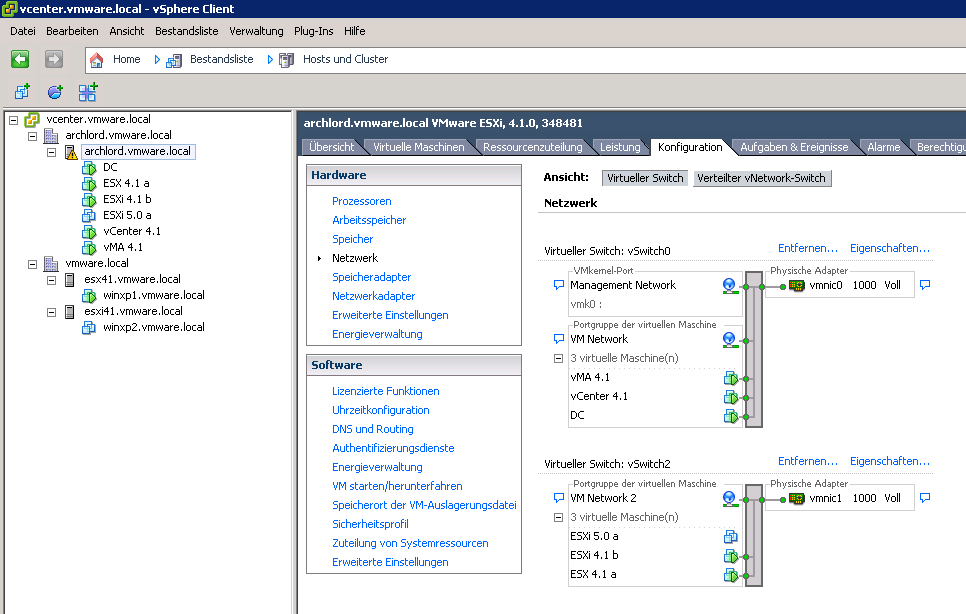The width and height of the screenshot is (966, 614).
Task: Click the green back navigation arrow
Action: [20, 59]
